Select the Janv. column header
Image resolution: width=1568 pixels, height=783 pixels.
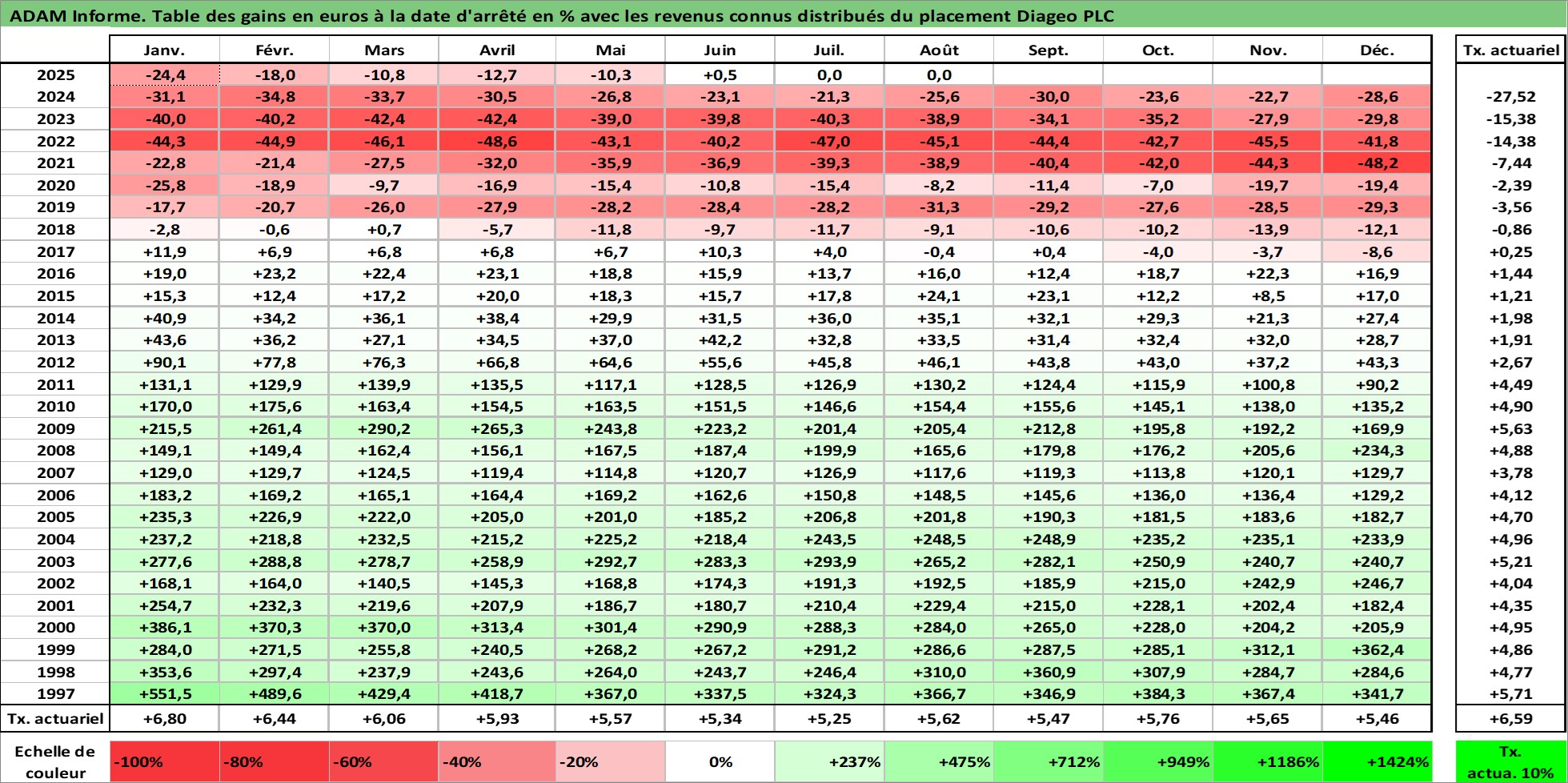164,50
